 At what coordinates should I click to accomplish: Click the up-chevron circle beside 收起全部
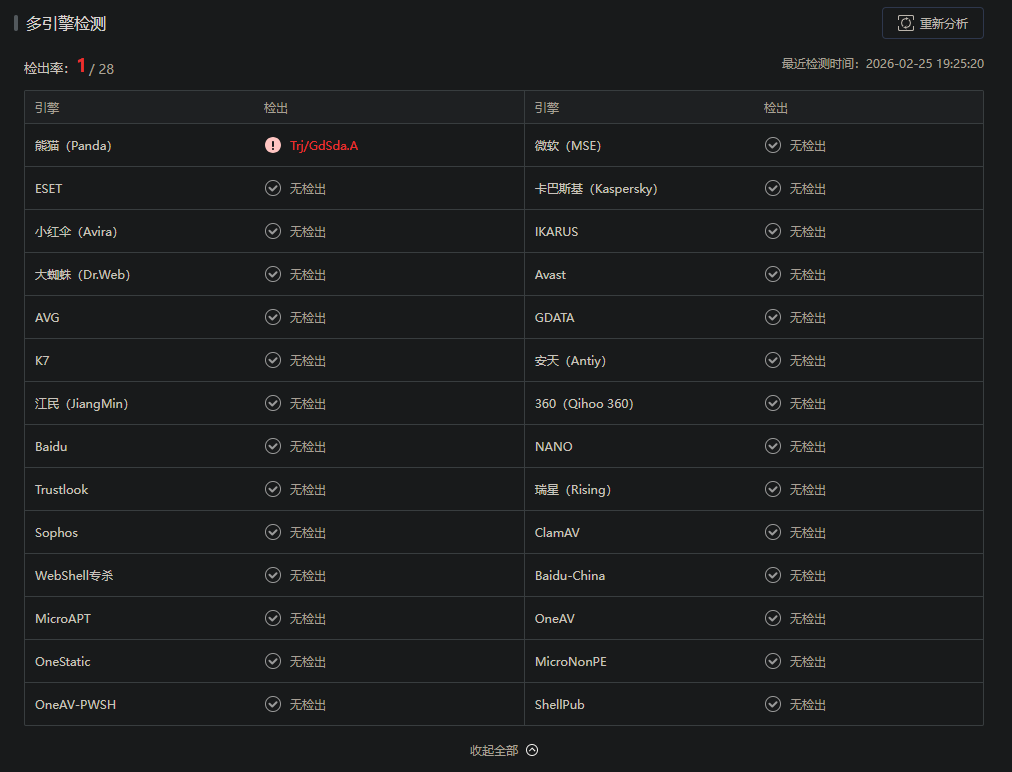point(532,750)
